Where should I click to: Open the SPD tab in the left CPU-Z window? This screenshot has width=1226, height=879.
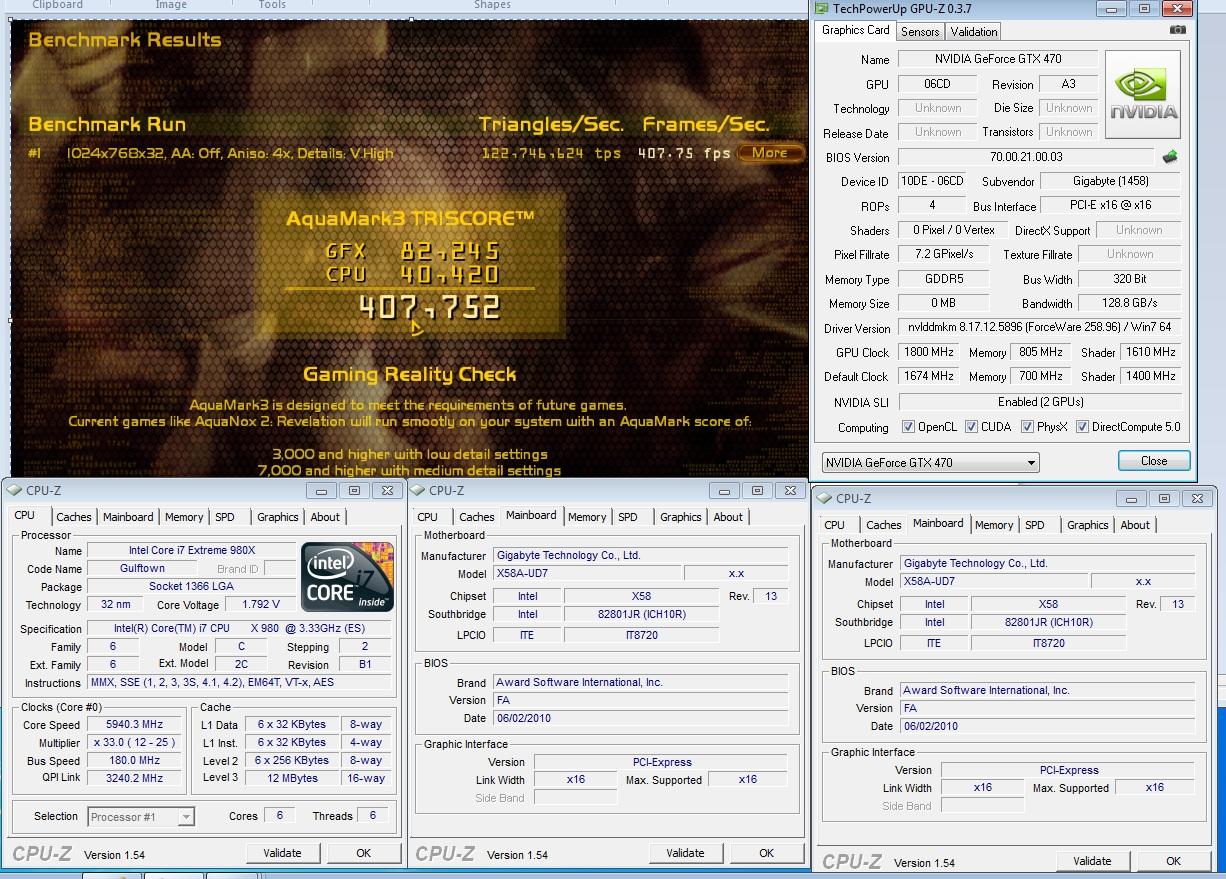[225, 517]
